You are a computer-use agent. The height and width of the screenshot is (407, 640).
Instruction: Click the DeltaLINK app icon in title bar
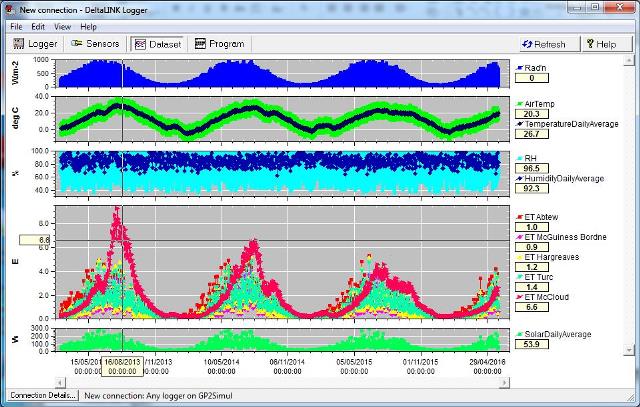tap(11, 10)
